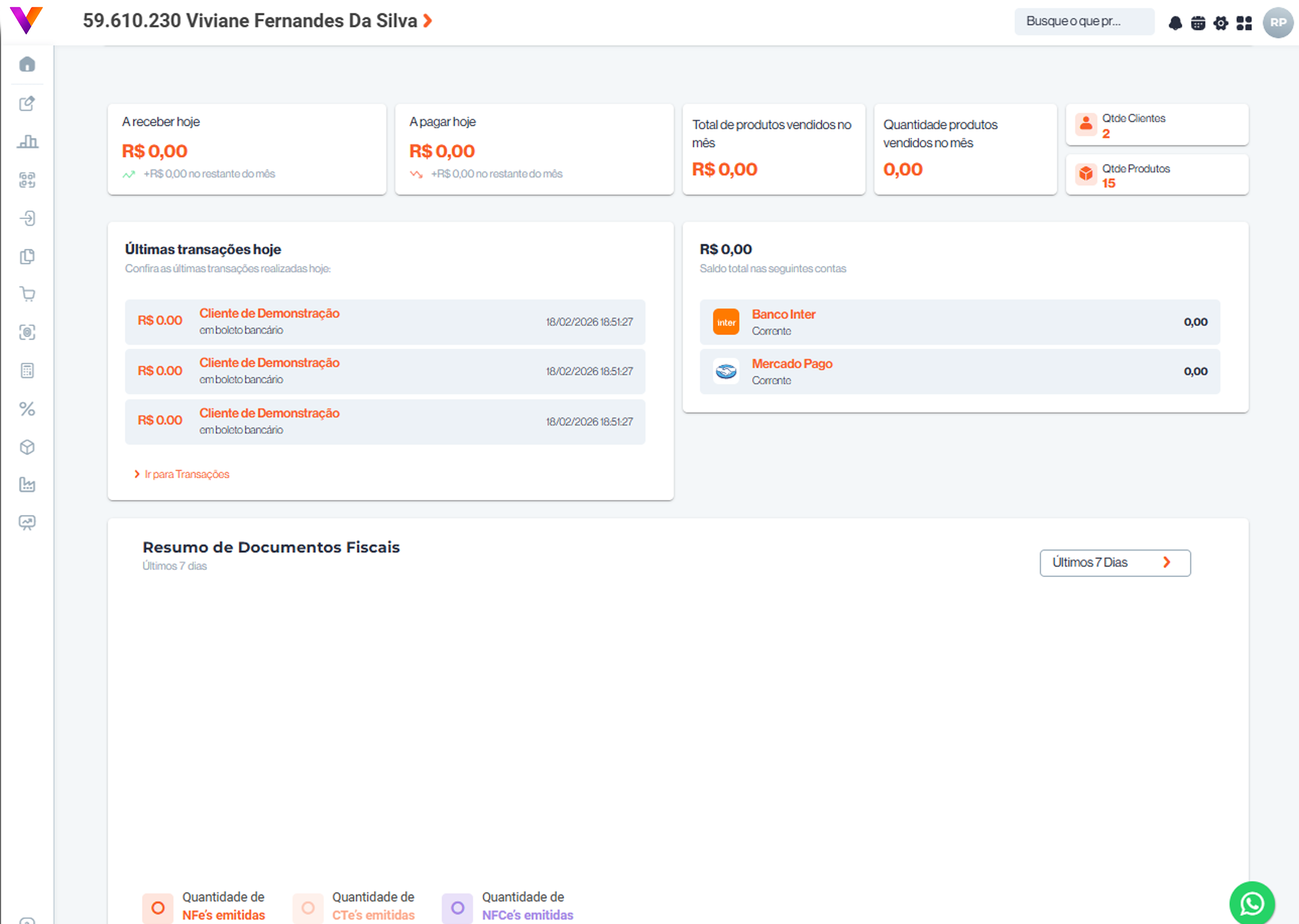This screenshot has width=1299, height=924.
Task: Click the percent sign sidebar icon
Action: click(x=27, y=409)
